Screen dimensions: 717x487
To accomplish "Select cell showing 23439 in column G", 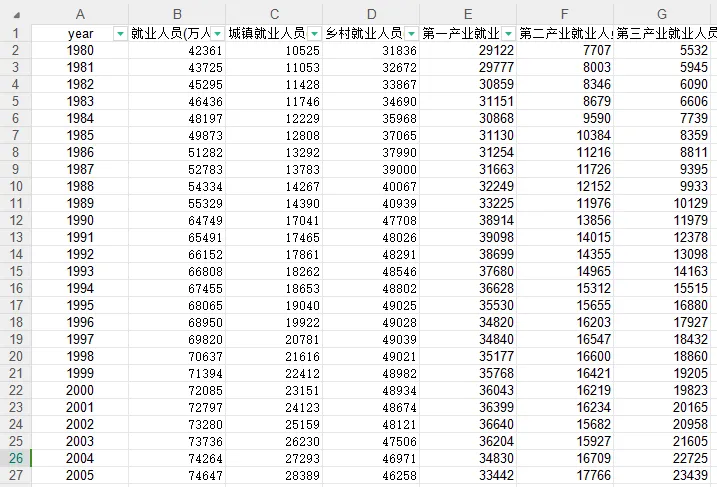I will 662,475.
